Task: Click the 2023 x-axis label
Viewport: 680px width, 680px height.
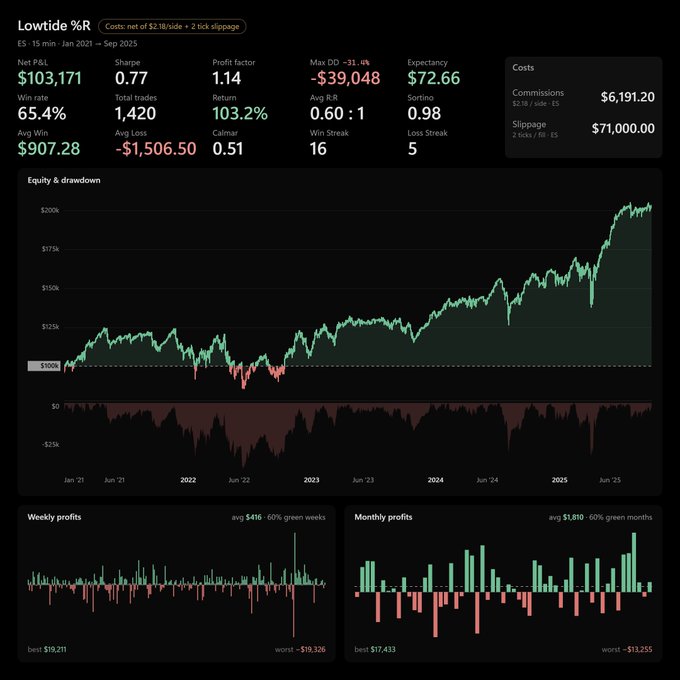Action: 311,480
